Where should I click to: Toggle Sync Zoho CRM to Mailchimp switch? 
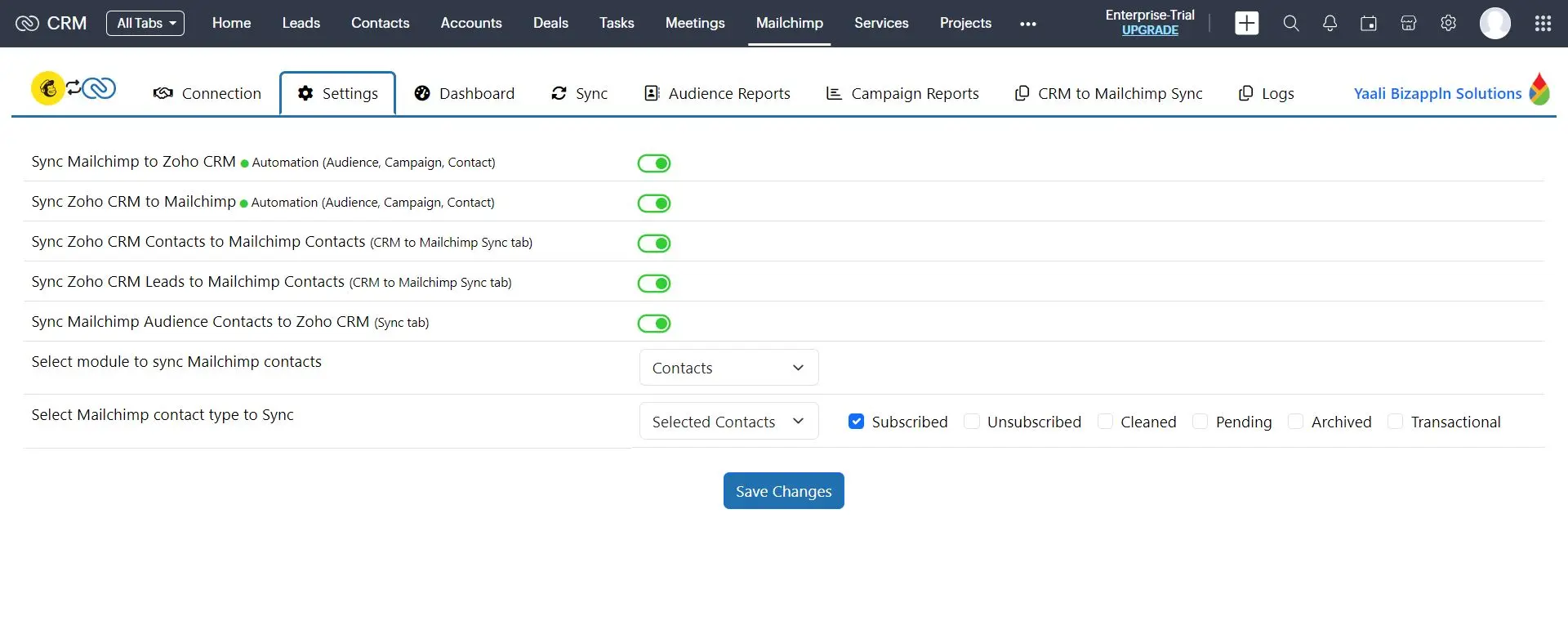click(654, 203)
